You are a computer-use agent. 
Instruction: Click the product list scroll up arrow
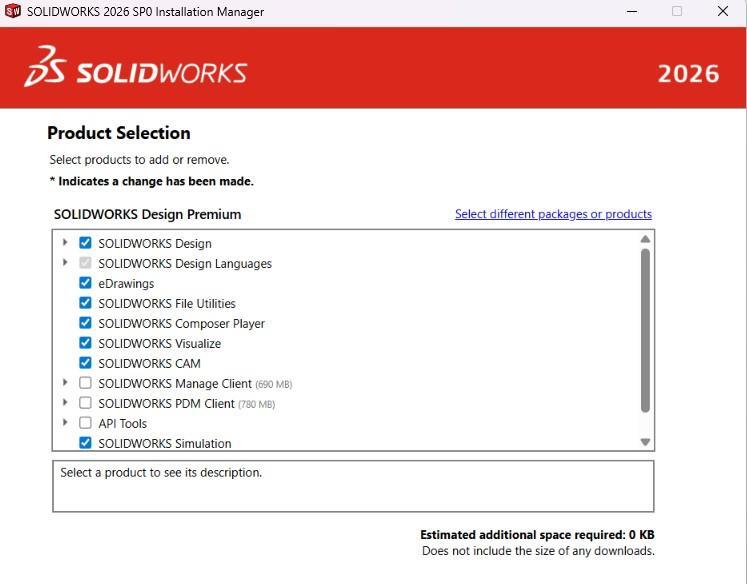645,239
